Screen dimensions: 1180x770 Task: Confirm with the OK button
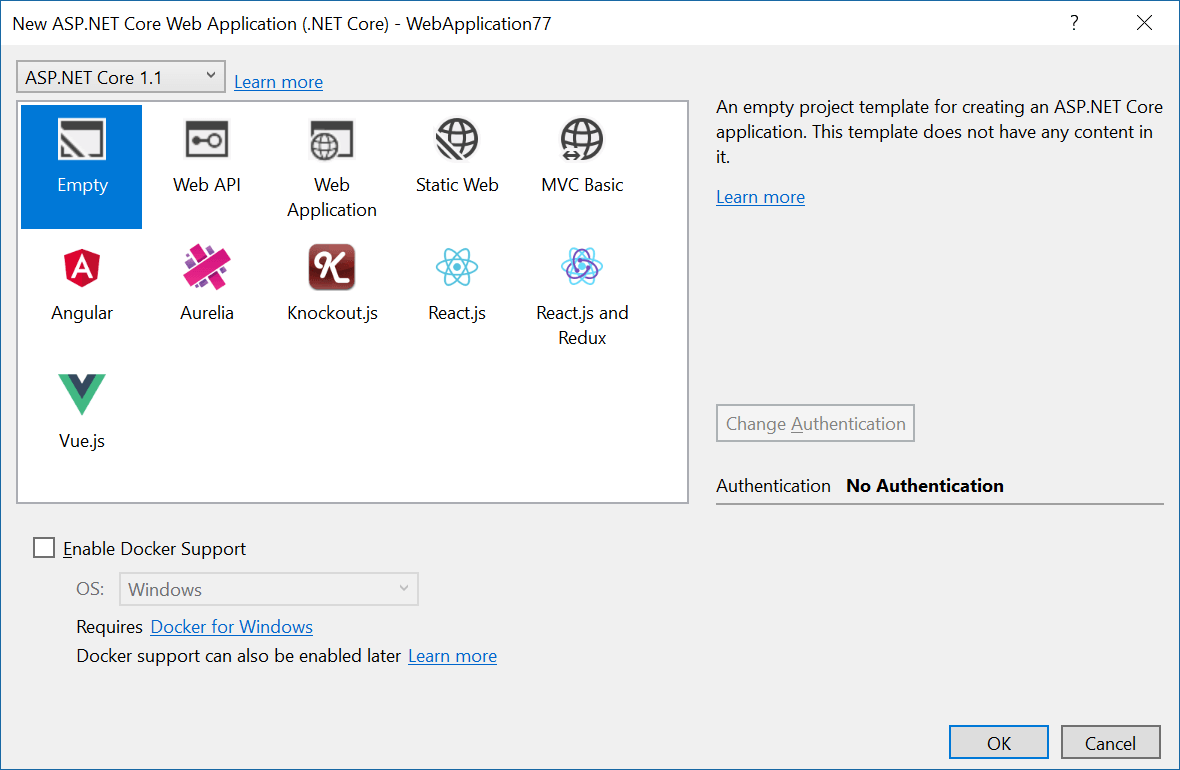pyautogui.click(x=999, y=743)
